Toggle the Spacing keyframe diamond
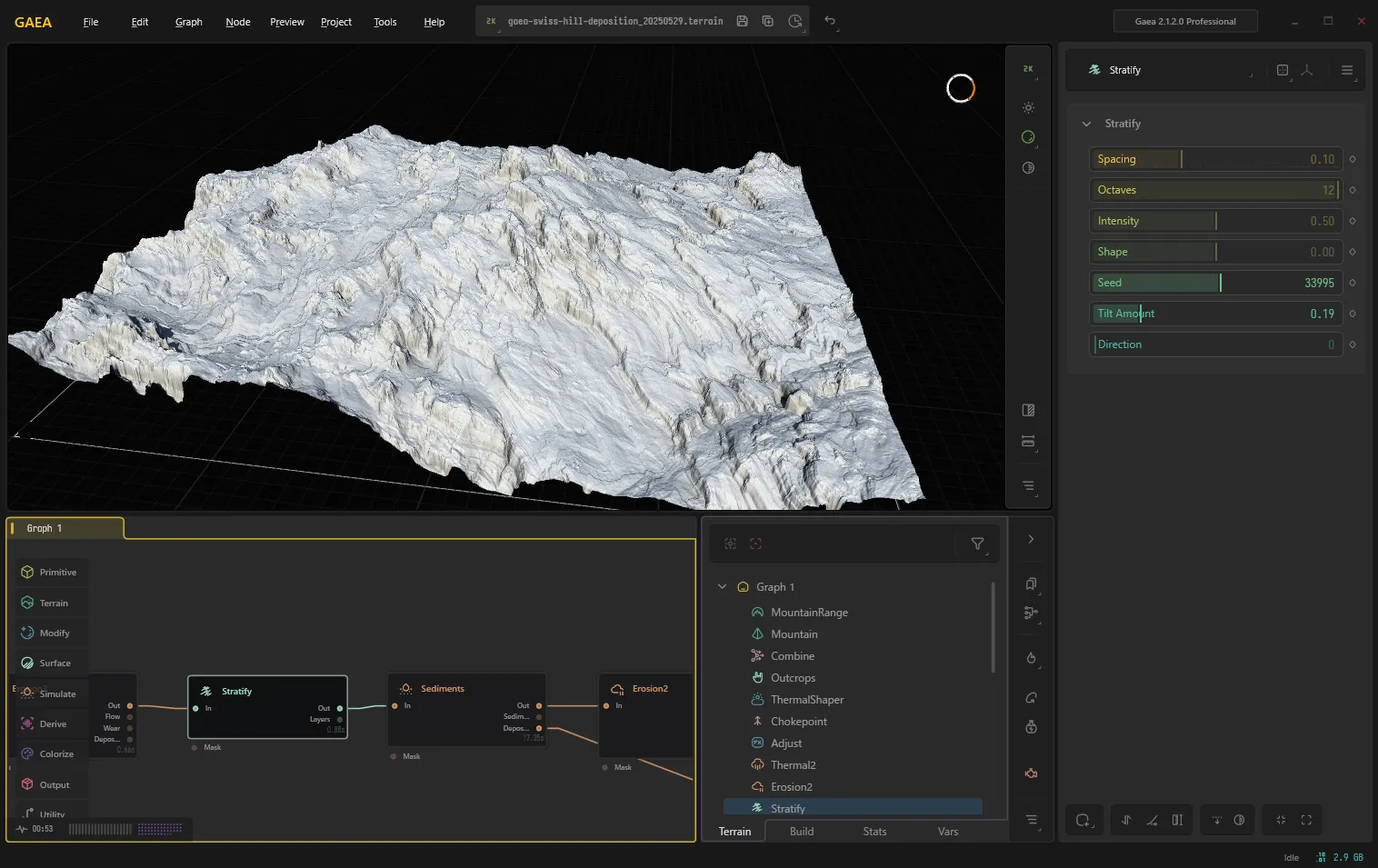Viewport: 1378px width, 868px height. [1353, 159]
